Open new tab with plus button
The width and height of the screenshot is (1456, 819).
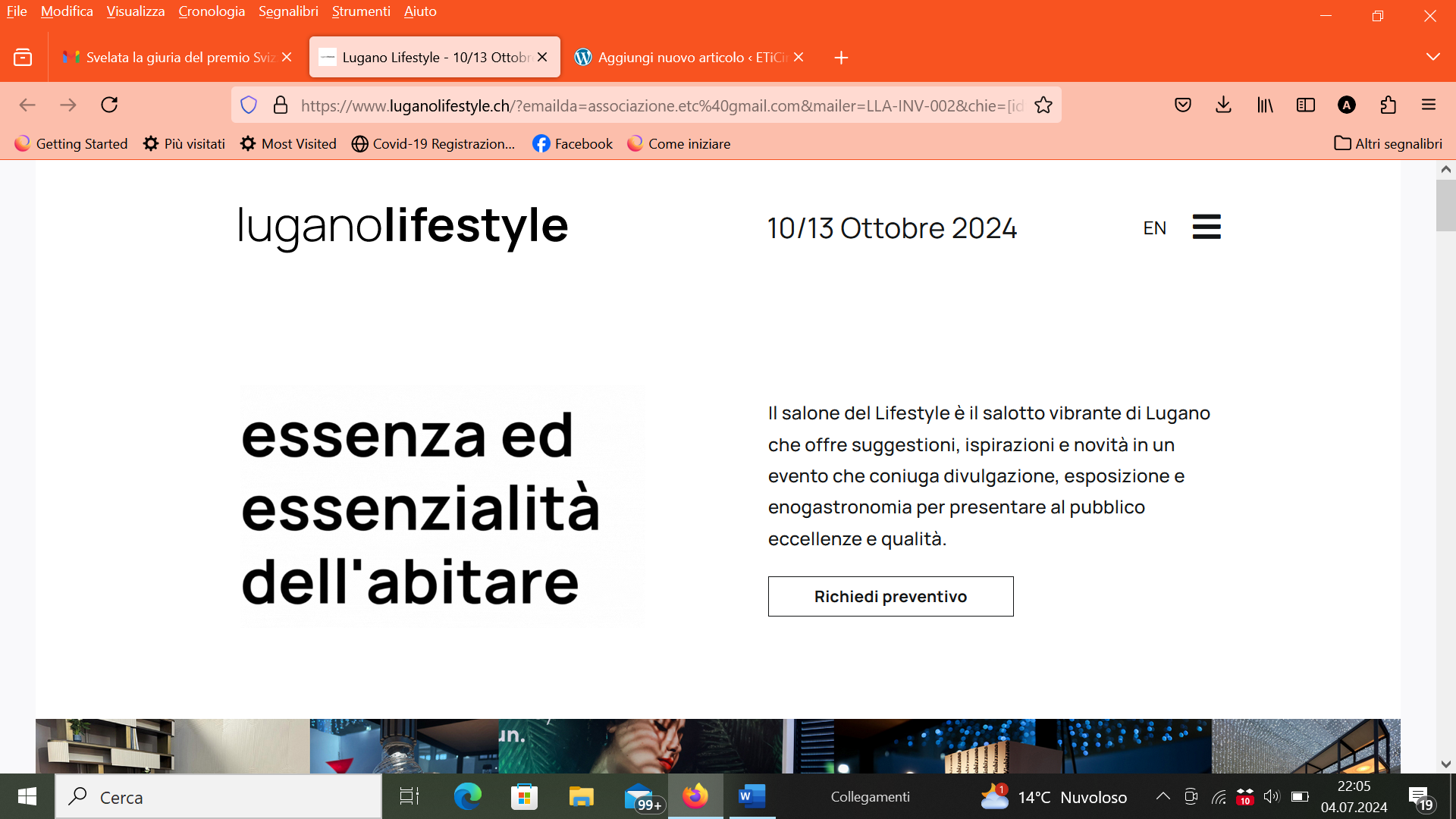[841, 58]
